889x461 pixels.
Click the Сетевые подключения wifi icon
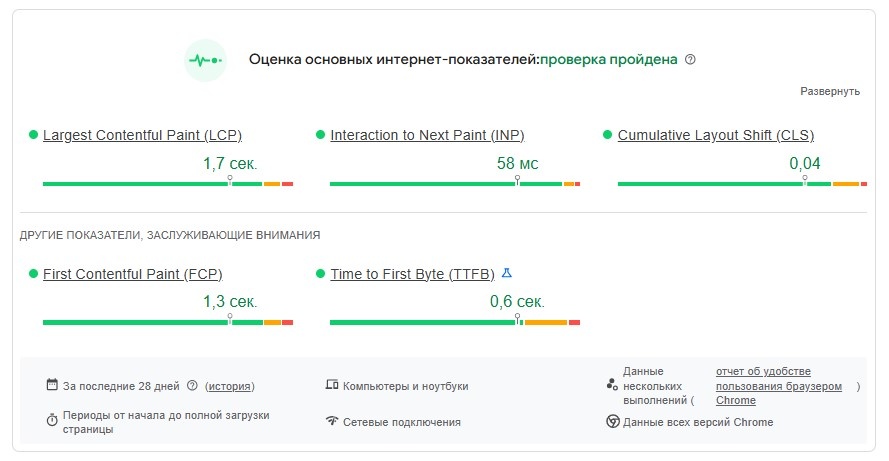(332, 421)
